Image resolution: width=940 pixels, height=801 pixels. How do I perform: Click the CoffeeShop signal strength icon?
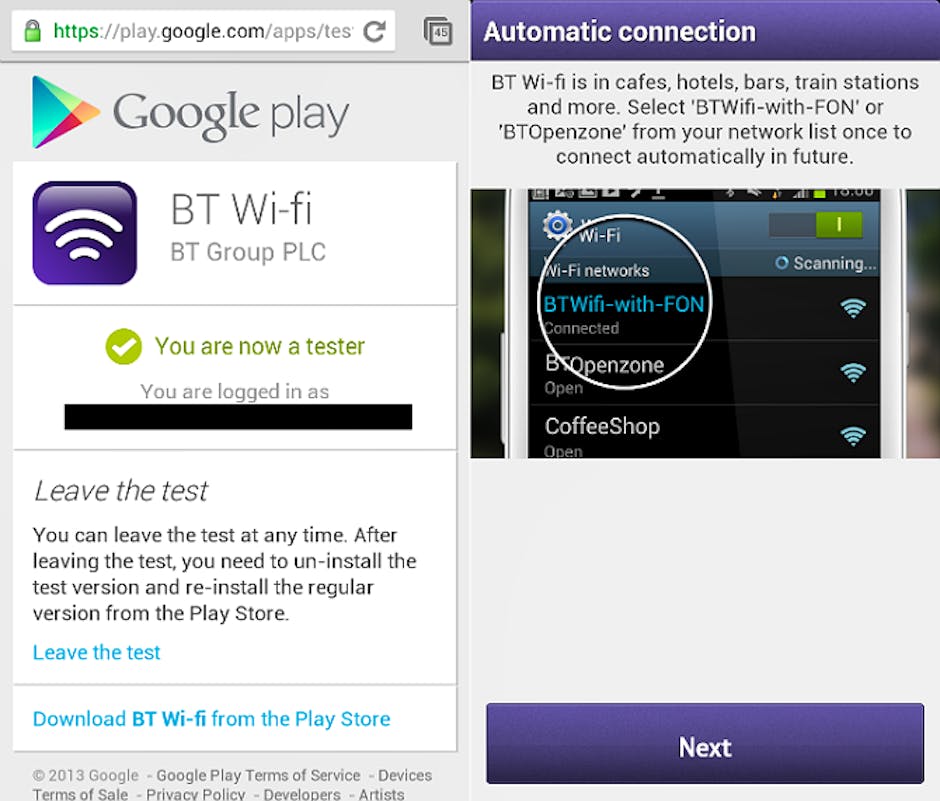tap(852, 436)
